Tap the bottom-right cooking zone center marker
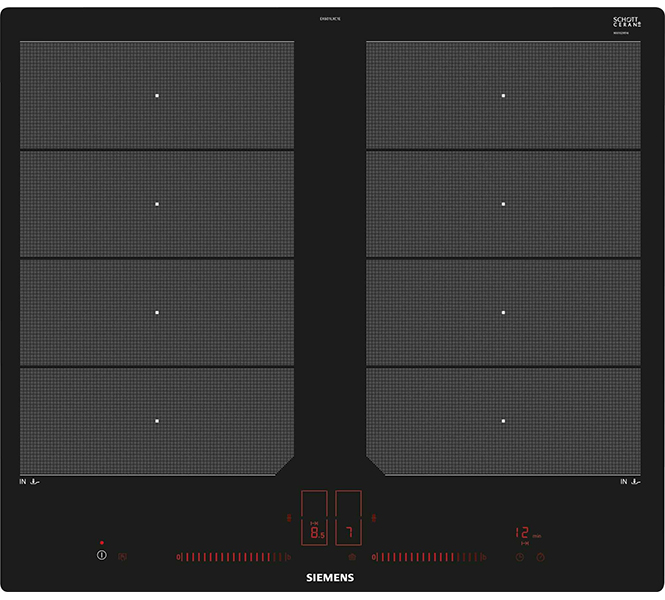 tap(503, 421)
